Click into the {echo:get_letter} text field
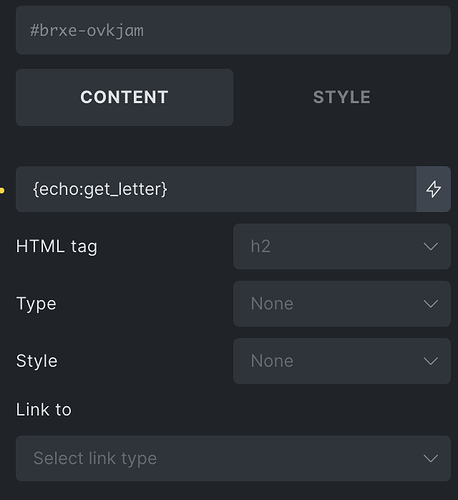The image size is (458, 500). pos(216,189)
